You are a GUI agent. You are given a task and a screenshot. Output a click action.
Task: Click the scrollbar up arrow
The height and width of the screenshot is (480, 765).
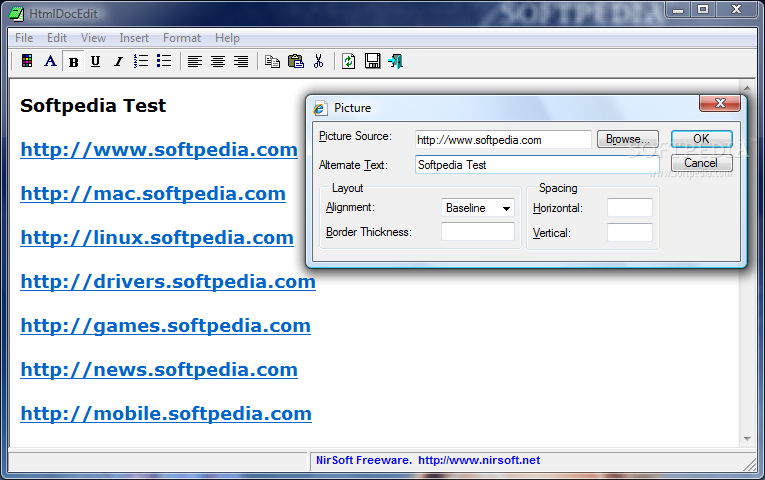[x=747, y=88]
